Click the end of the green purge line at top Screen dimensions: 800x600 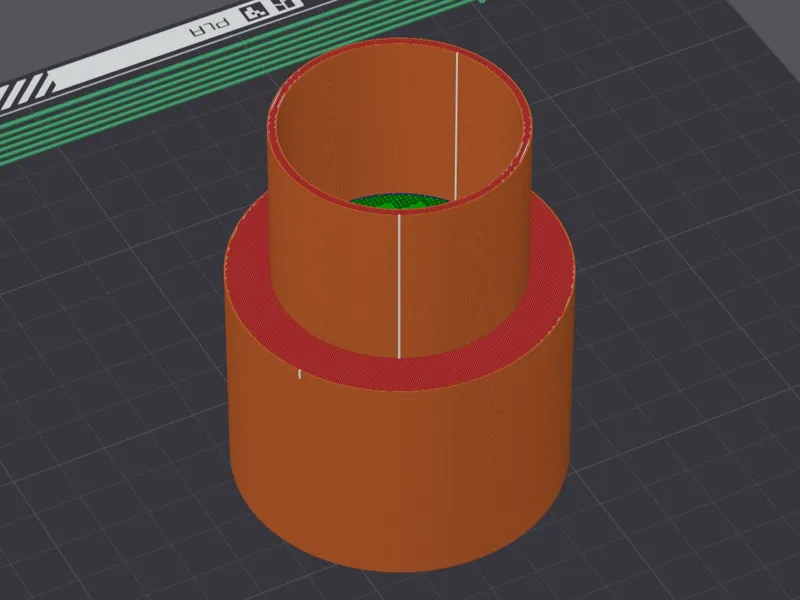click(482, 2)
